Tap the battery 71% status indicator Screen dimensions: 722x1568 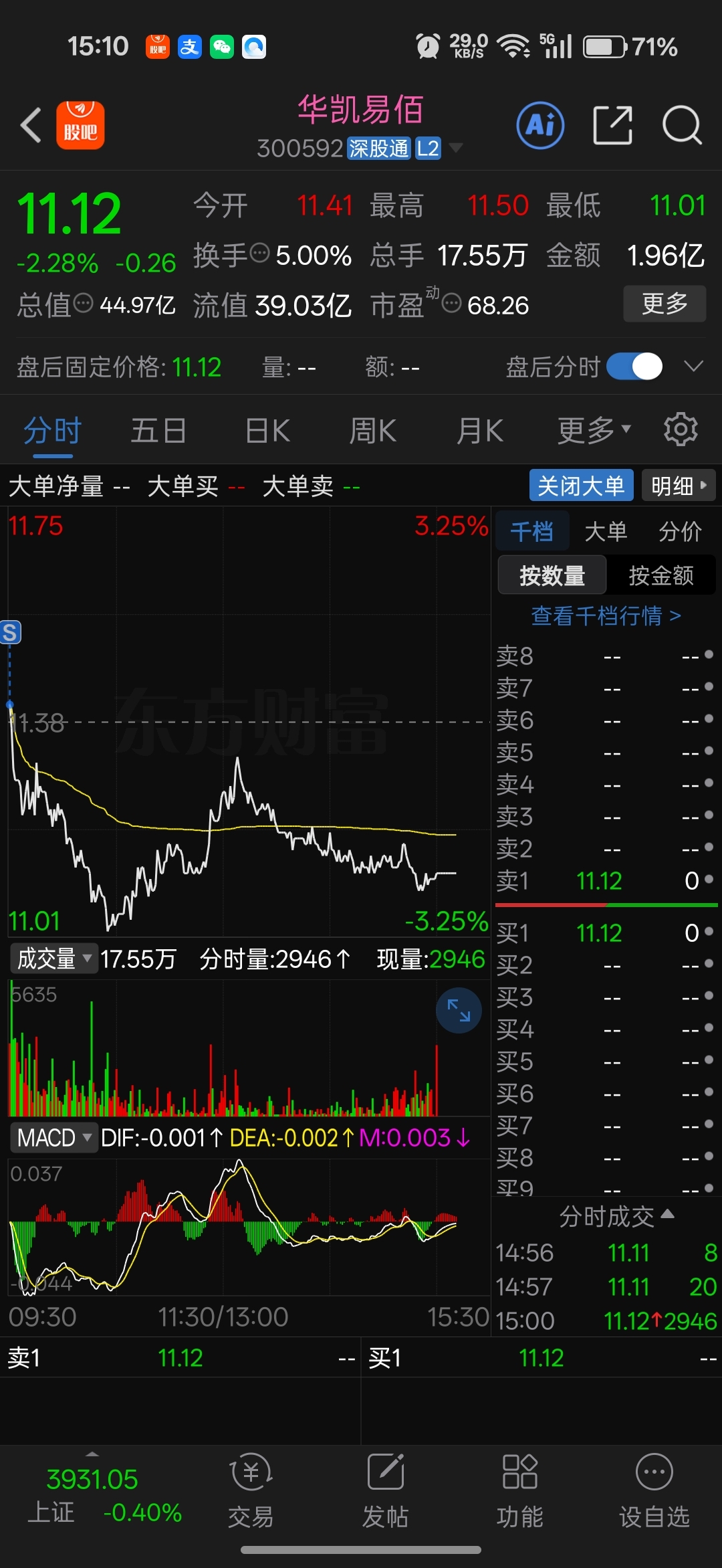[x=630, y=47]
